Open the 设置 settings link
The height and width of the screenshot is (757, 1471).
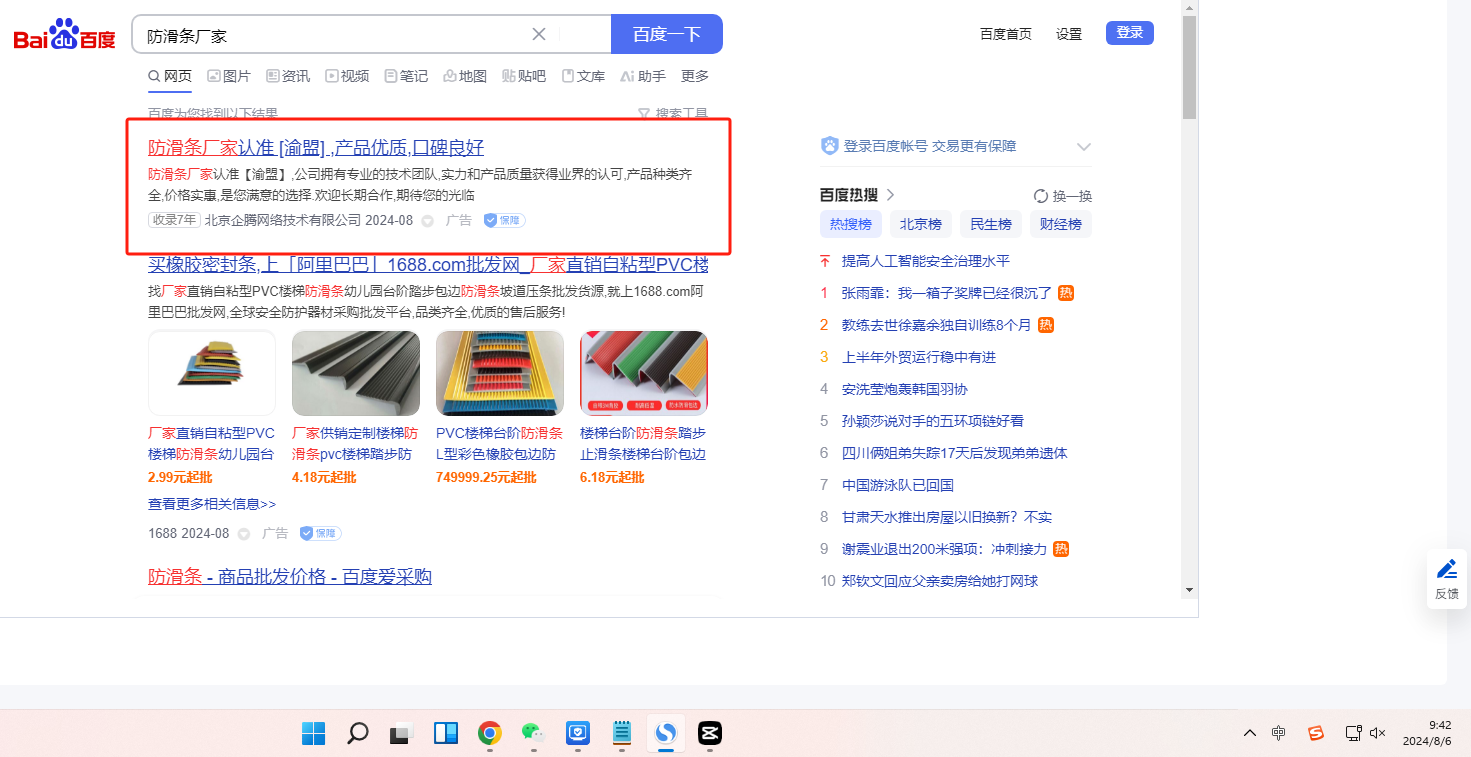click(x=1069, y=34)
